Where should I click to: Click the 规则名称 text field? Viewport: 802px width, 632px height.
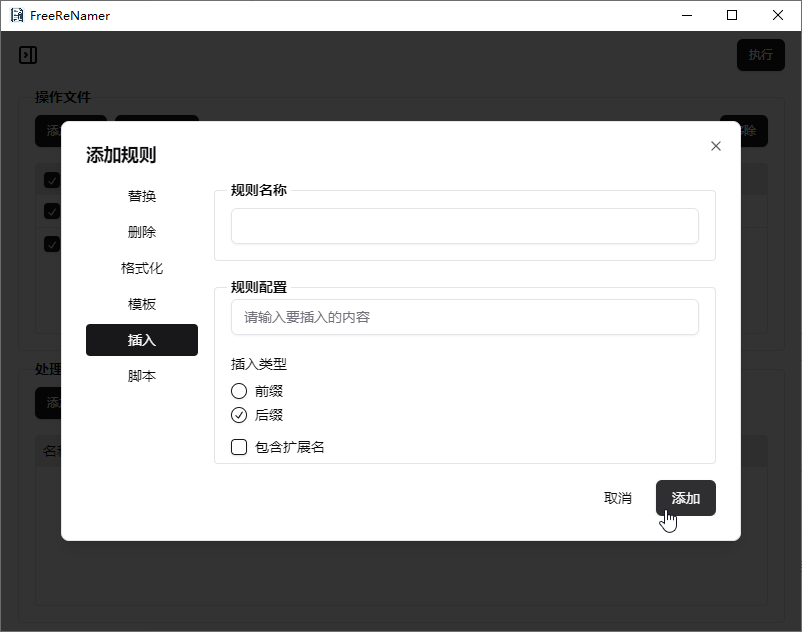pyautogui.click(x=464, y=226)
